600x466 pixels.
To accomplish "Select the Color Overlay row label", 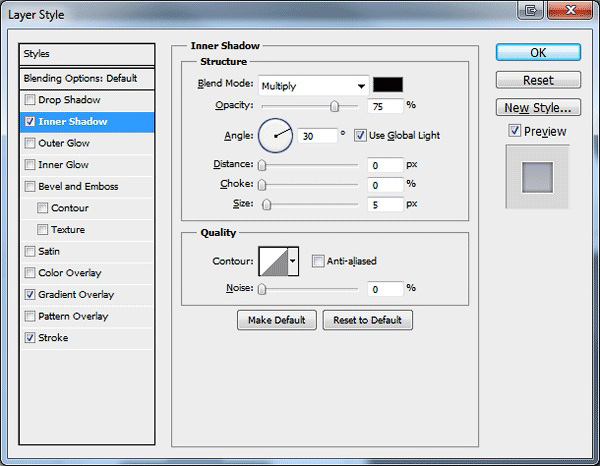I will (x=70, y=273).
